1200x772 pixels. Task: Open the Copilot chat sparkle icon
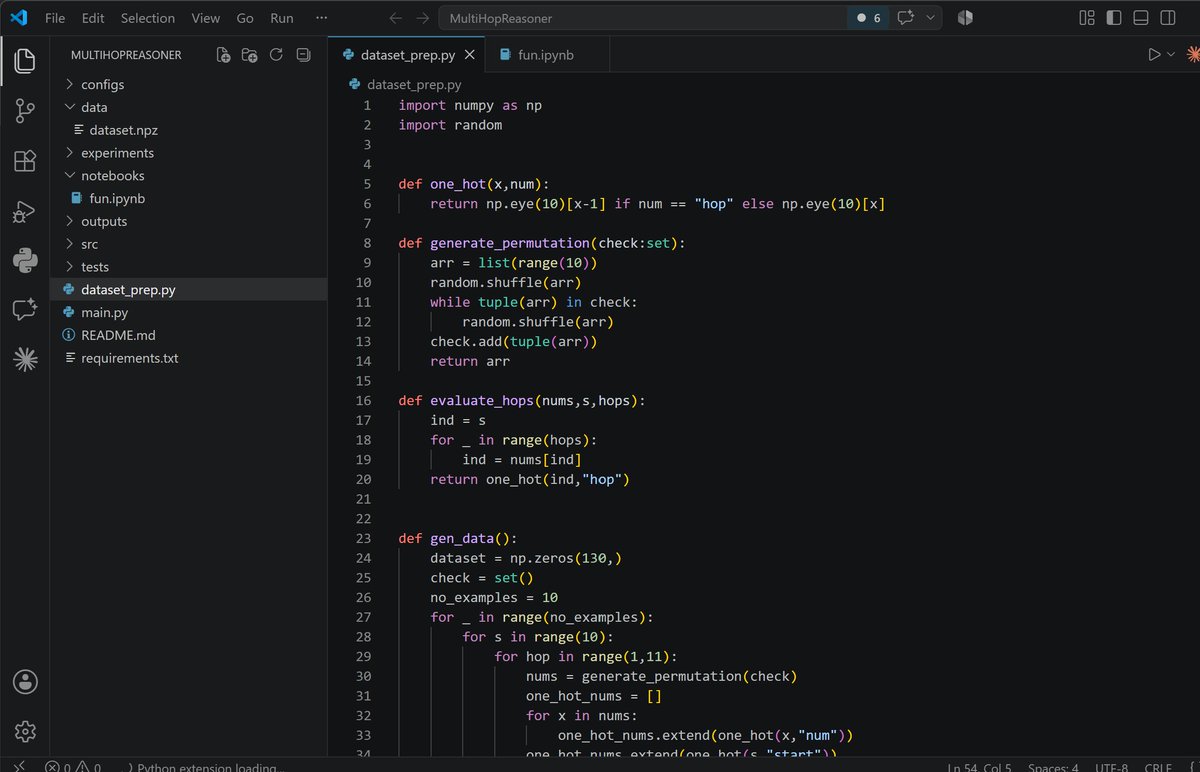coord(907,18)
